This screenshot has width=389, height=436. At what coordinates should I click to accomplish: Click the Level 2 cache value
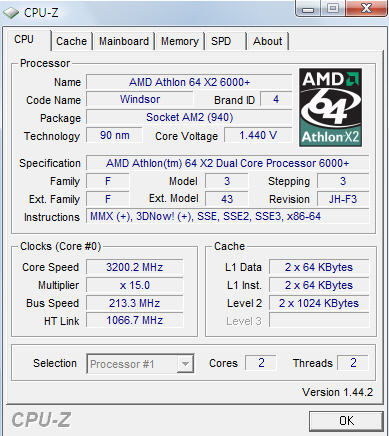pyautogui.click(x=319, y=303)
